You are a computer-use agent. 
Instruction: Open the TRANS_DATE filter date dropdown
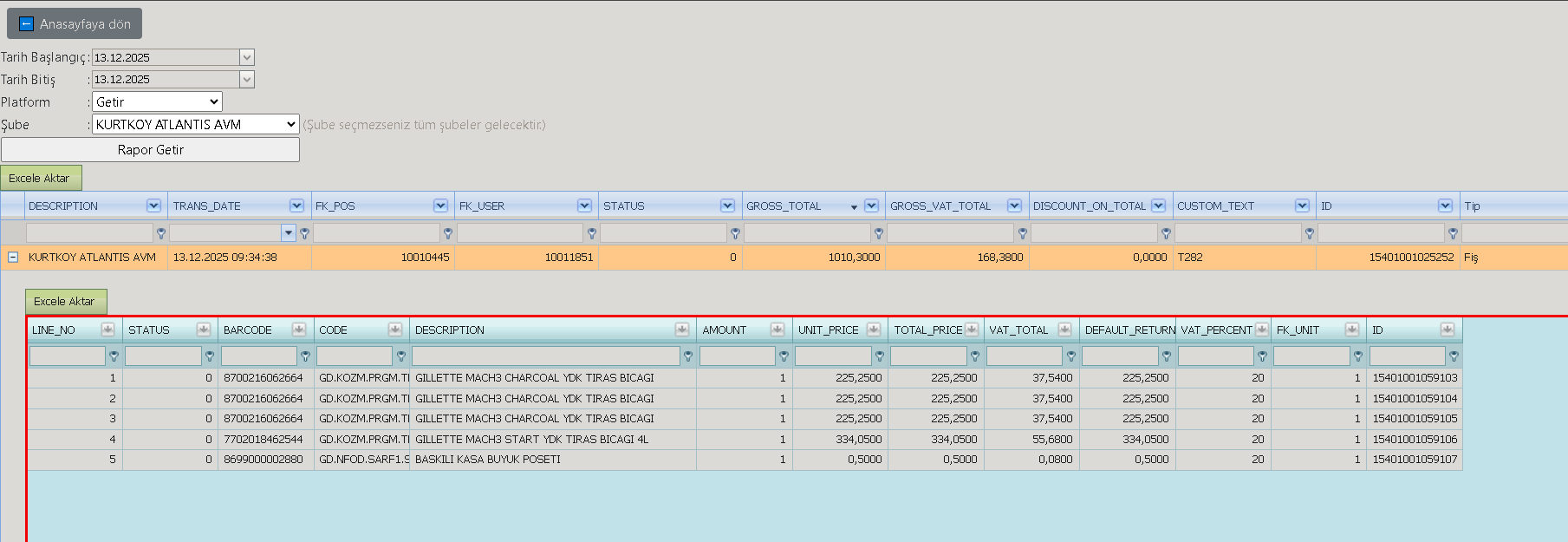[289, 233]
